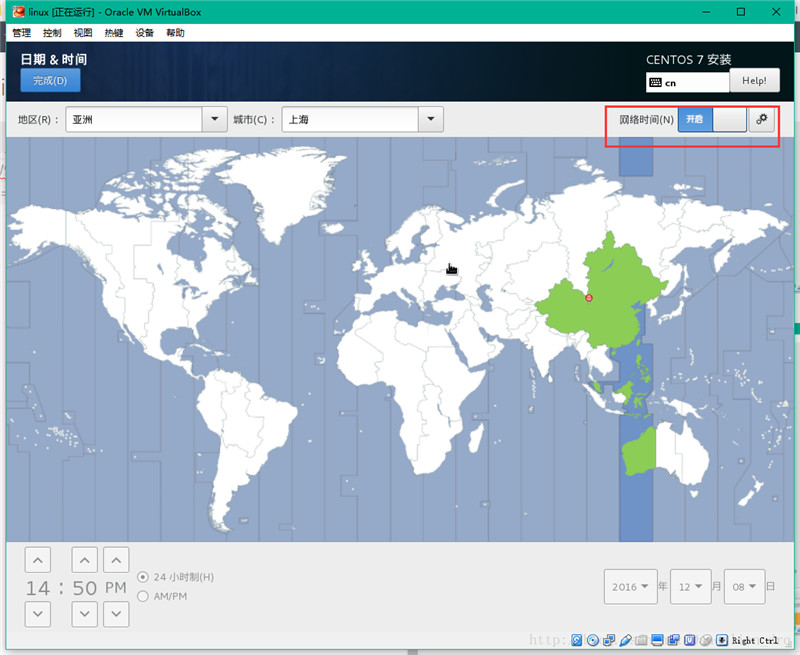Click VirtualBox display status icon
The width and height of the screenshot is (800, 655).
658,640
